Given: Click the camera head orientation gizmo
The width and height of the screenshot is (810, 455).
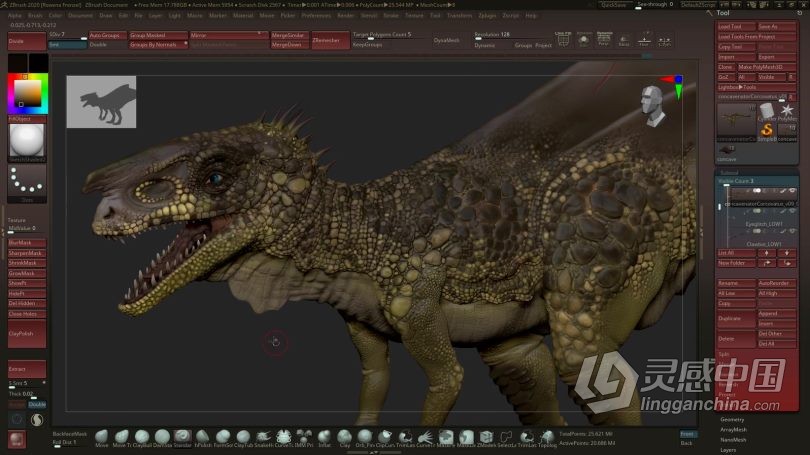Looking at the screenshot, I should [653, 106].
